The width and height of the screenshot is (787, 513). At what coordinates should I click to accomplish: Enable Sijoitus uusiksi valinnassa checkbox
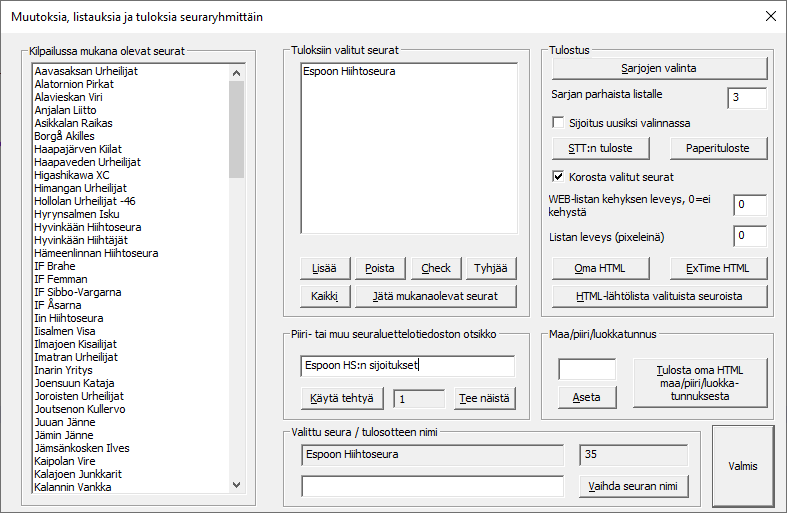[x=559, y=123]
